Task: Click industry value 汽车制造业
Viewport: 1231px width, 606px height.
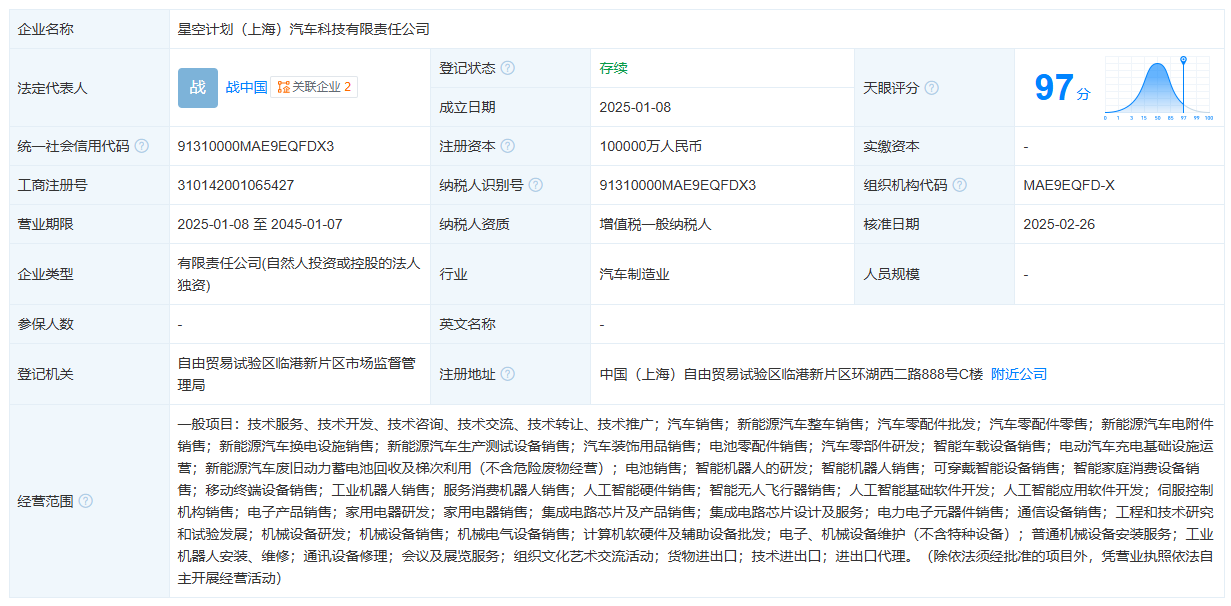Action: 635,274
